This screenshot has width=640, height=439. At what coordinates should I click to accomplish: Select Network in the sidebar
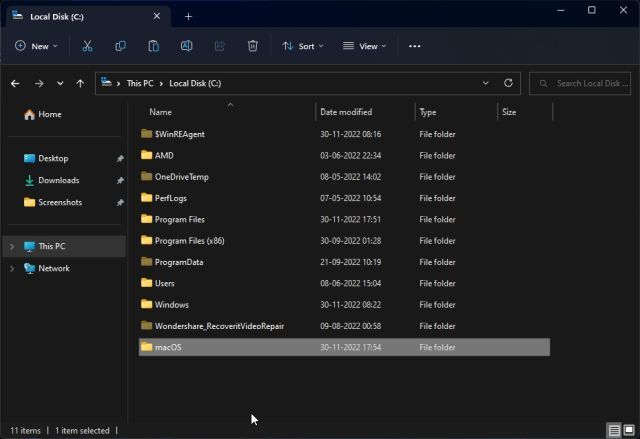(54, 268)
